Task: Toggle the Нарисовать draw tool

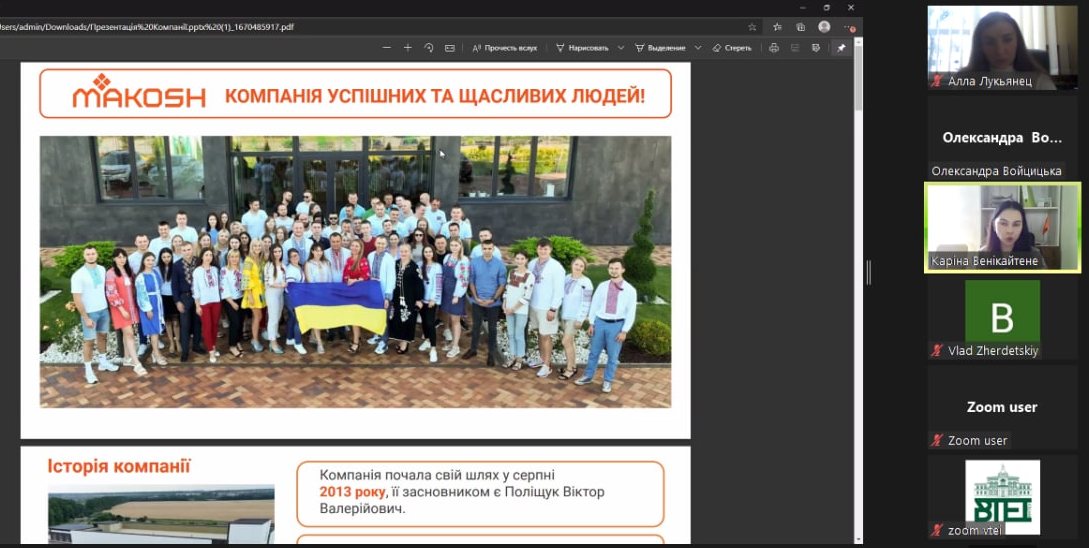Action: click(582, 48)
